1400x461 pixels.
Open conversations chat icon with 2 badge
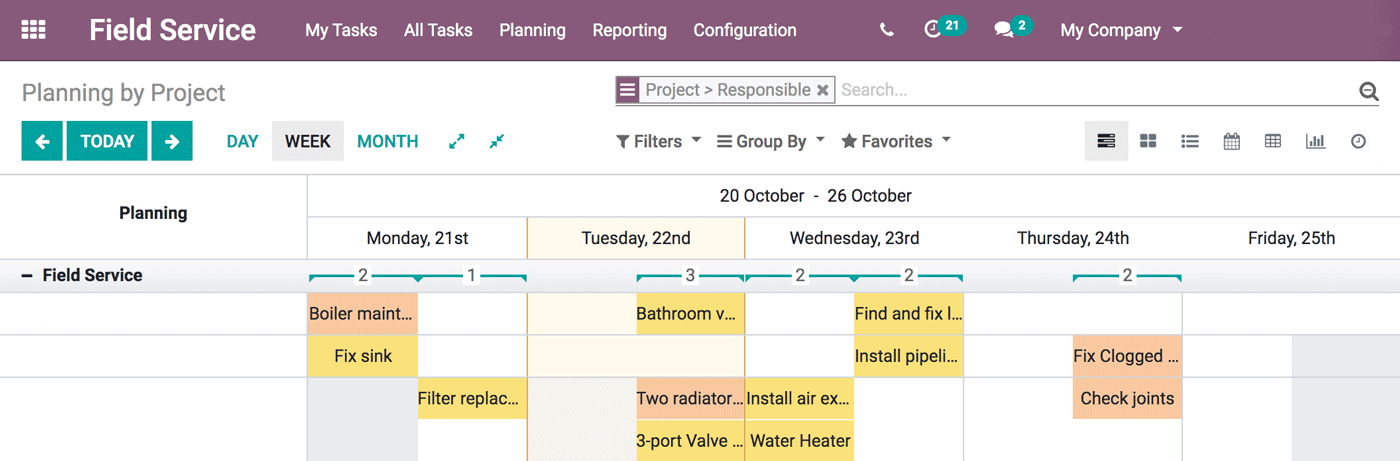1013,28
